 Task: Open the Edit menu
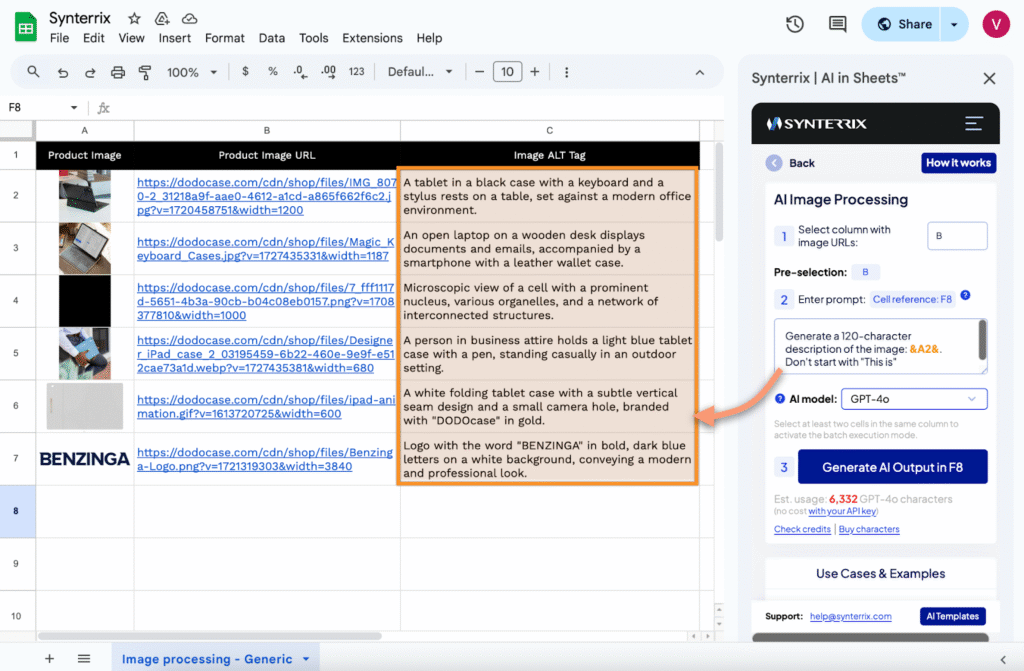click(x=93, y=38)
